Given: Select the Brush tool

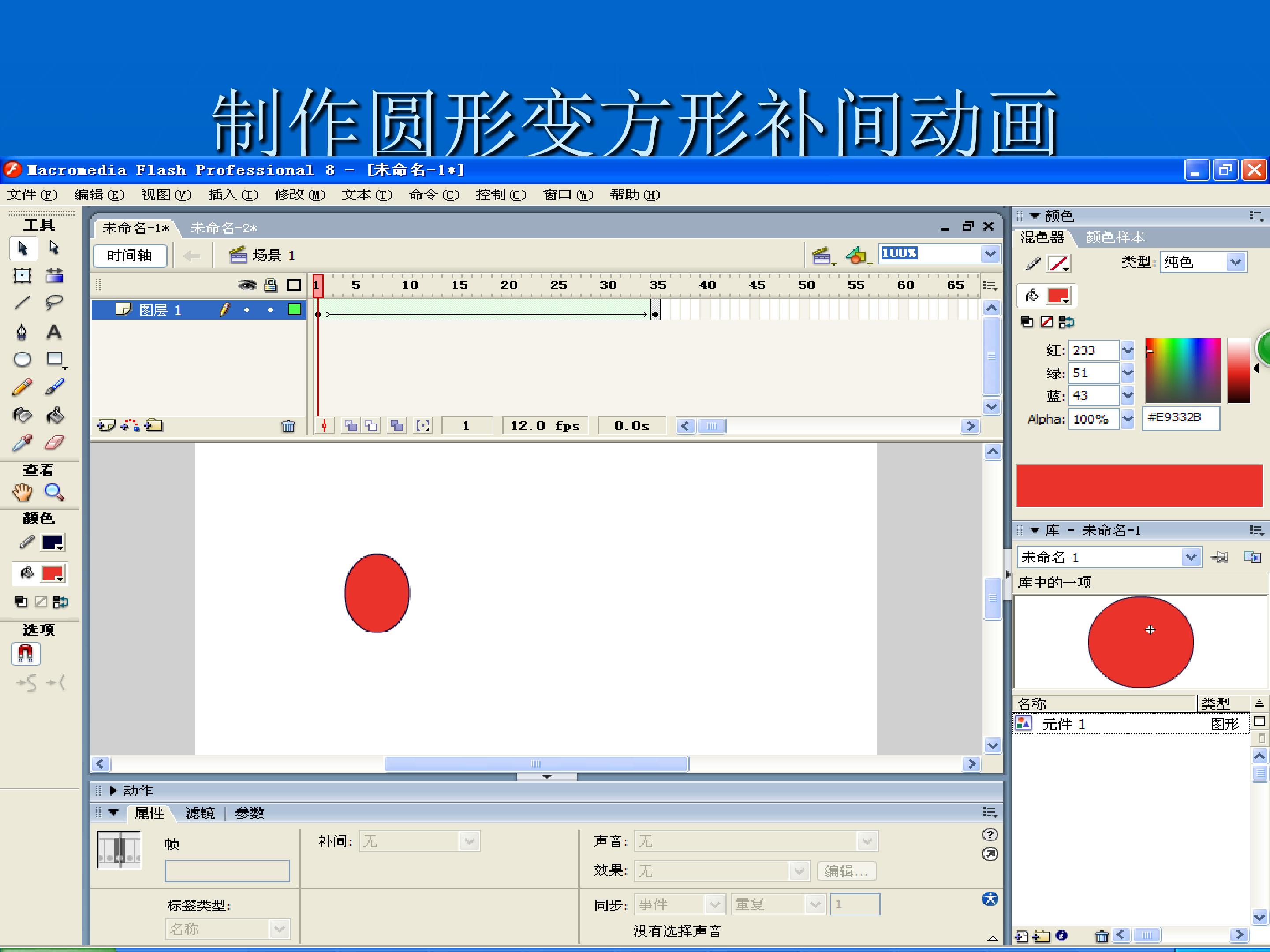Looking at the screenshot, I should click(54, 387).
